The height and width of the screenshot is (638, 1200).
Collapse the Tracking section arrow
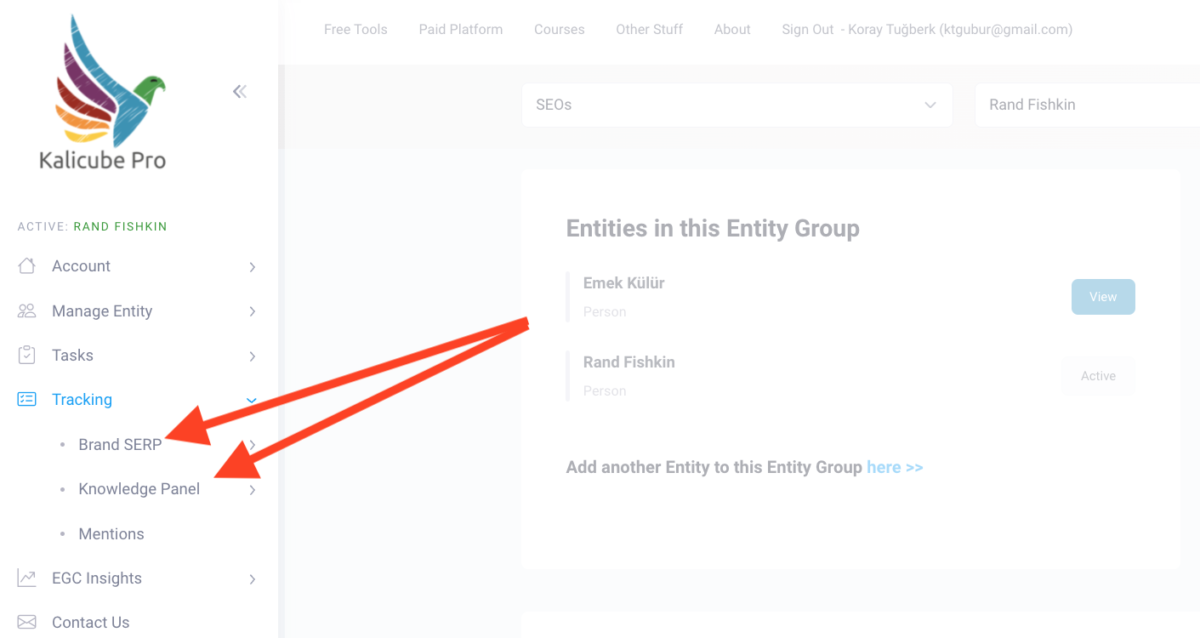(x=252, y=400)
